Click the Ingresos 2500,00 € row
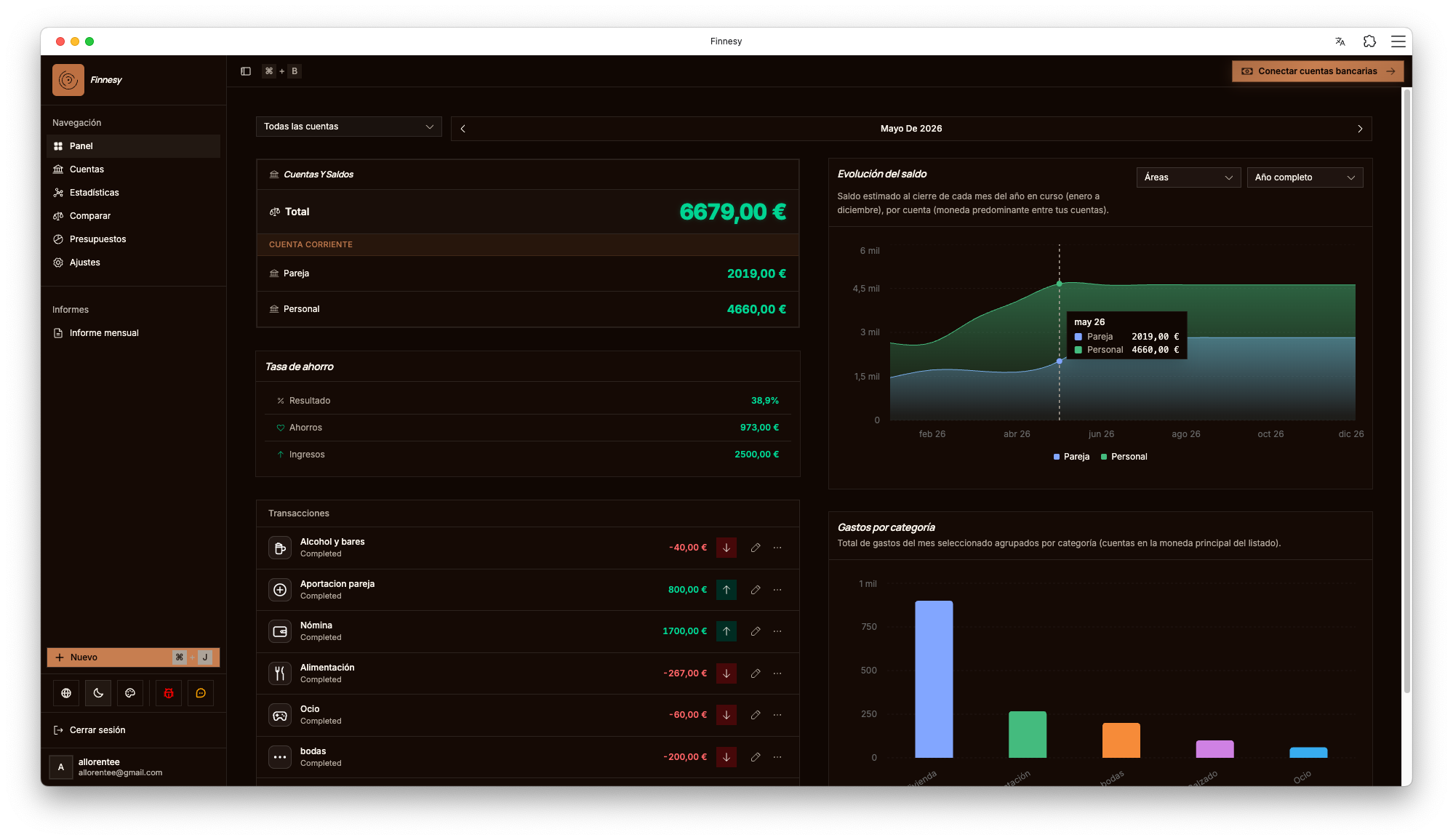 (528, 455)
